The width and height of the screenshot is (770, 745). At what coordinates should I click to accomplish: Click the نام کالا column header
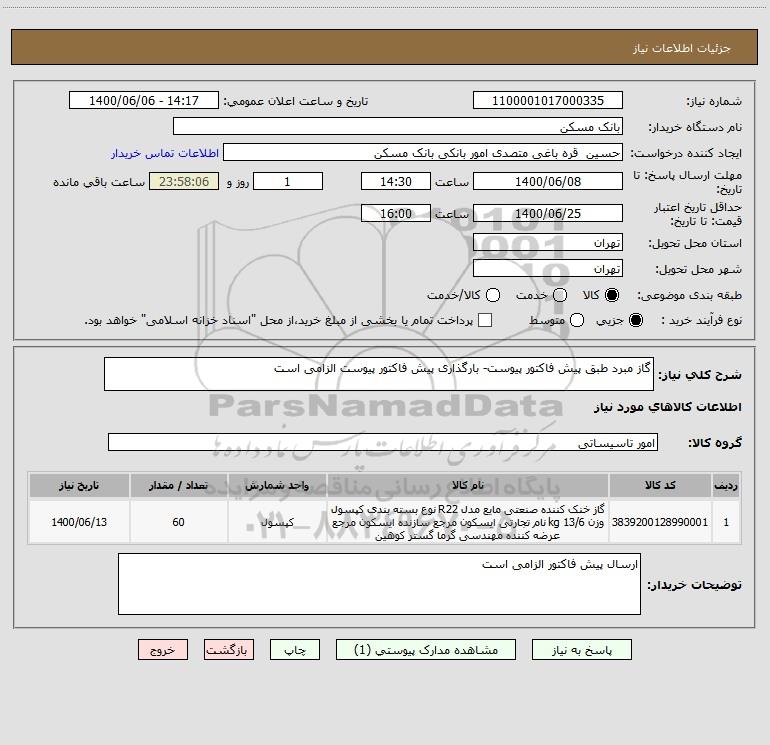click(x=468, y=485)
